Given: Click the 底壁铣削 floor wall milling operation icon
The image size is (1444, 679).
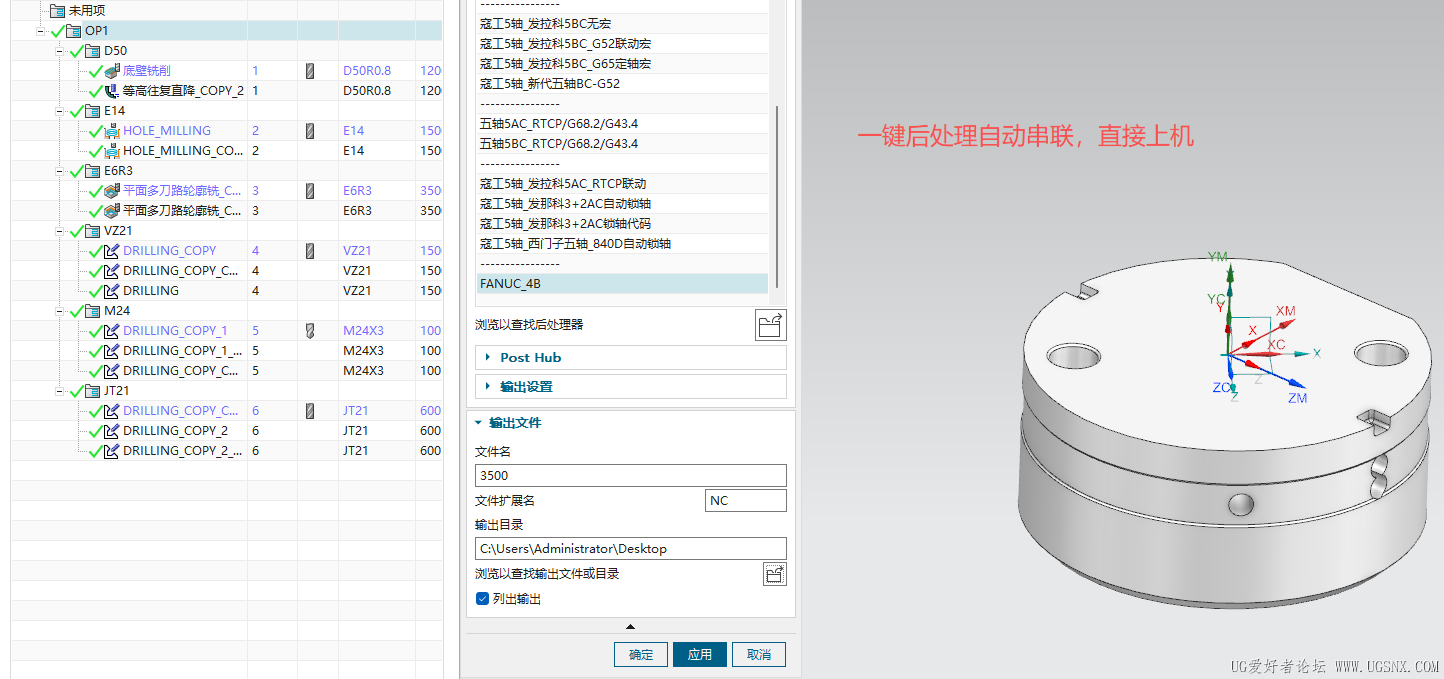Looking at the screenshot, I should click(112, 71).
